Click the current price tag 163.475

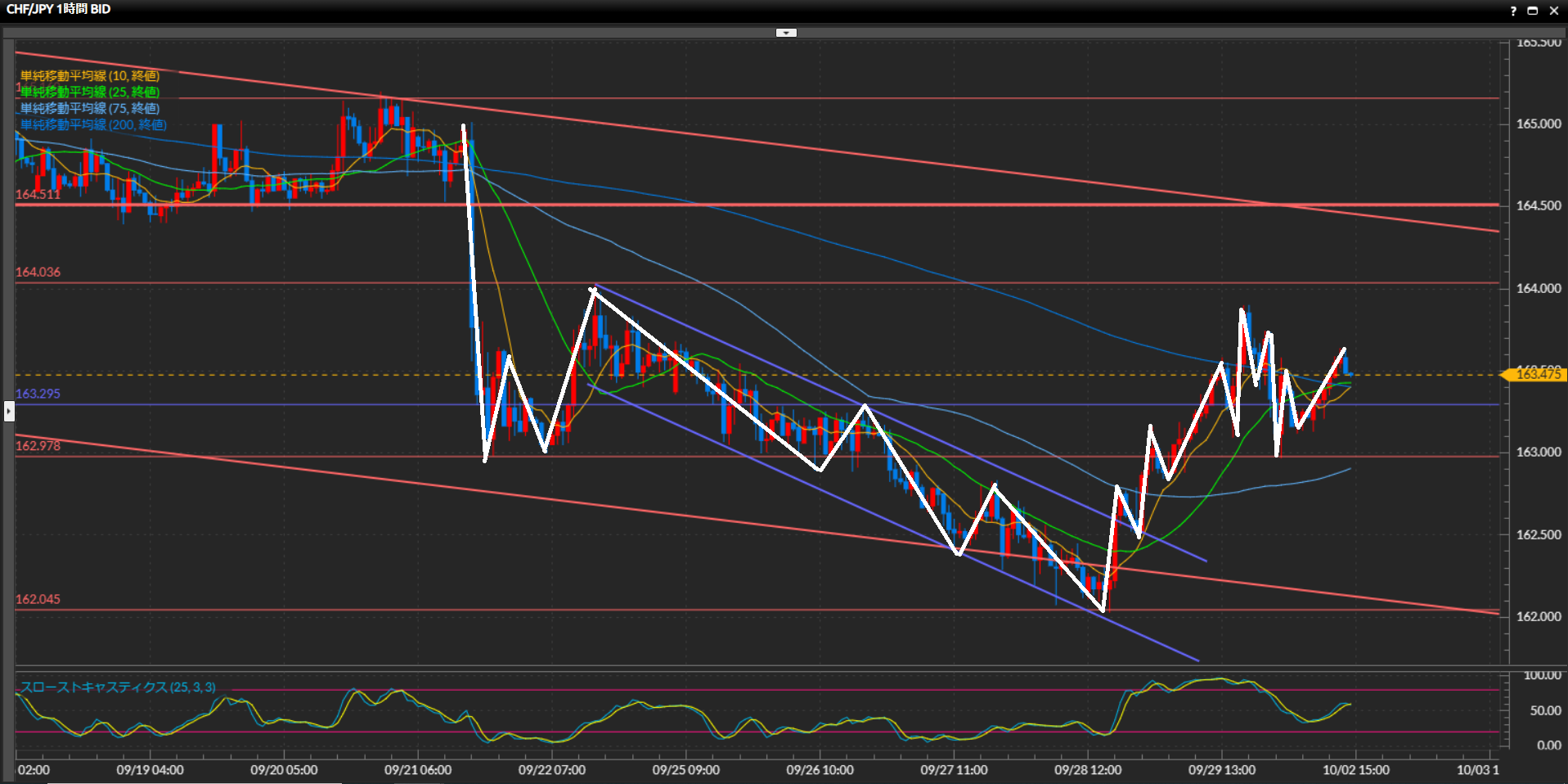(1536, 374)
